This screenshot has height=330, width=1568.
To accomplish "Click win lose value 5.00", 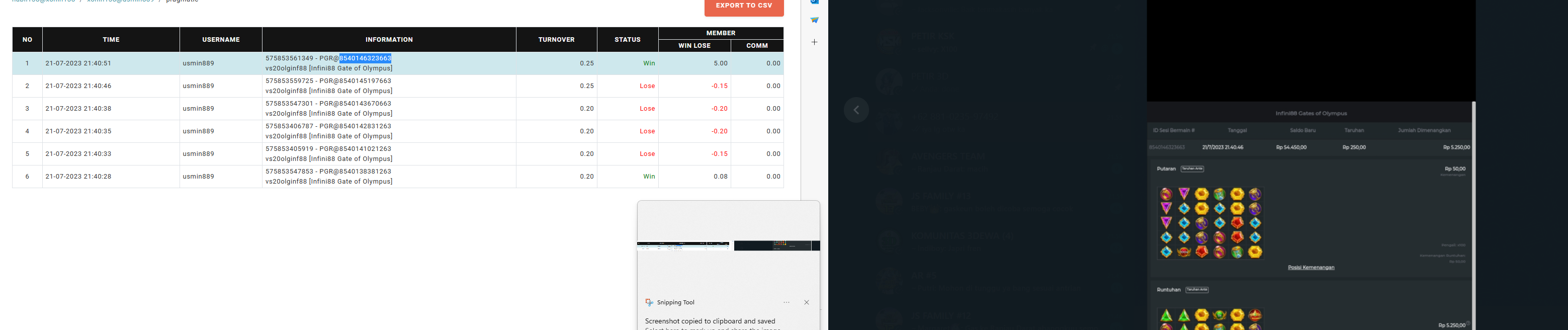I will tap(721, 63).
